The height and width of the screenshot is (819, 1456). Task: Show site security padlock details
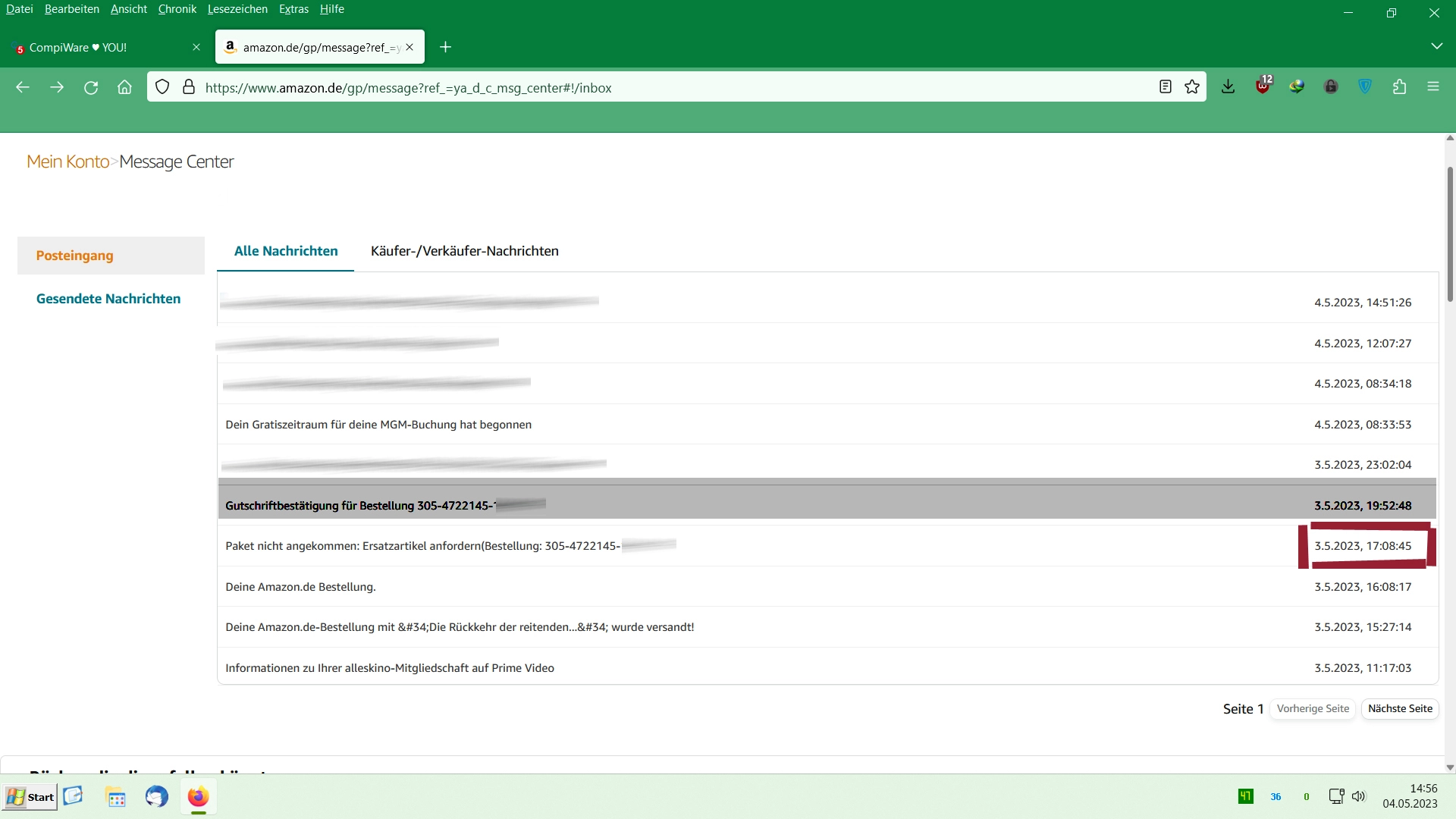tap(189, 87)
